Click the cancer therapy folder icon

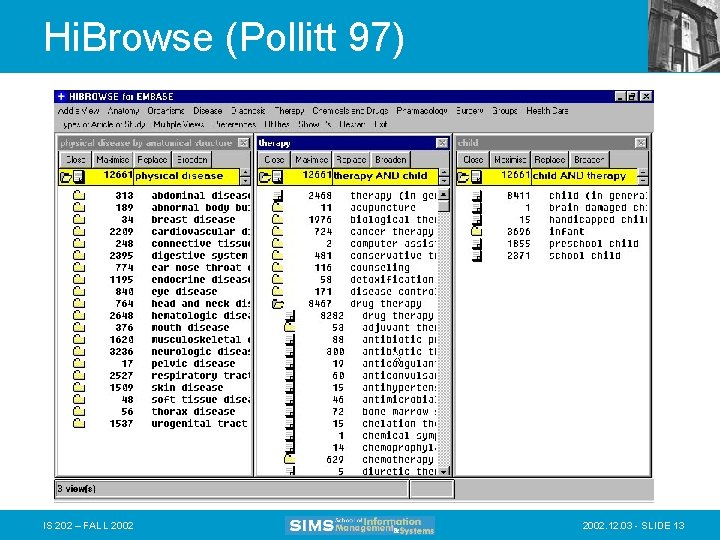coord(277,231)
